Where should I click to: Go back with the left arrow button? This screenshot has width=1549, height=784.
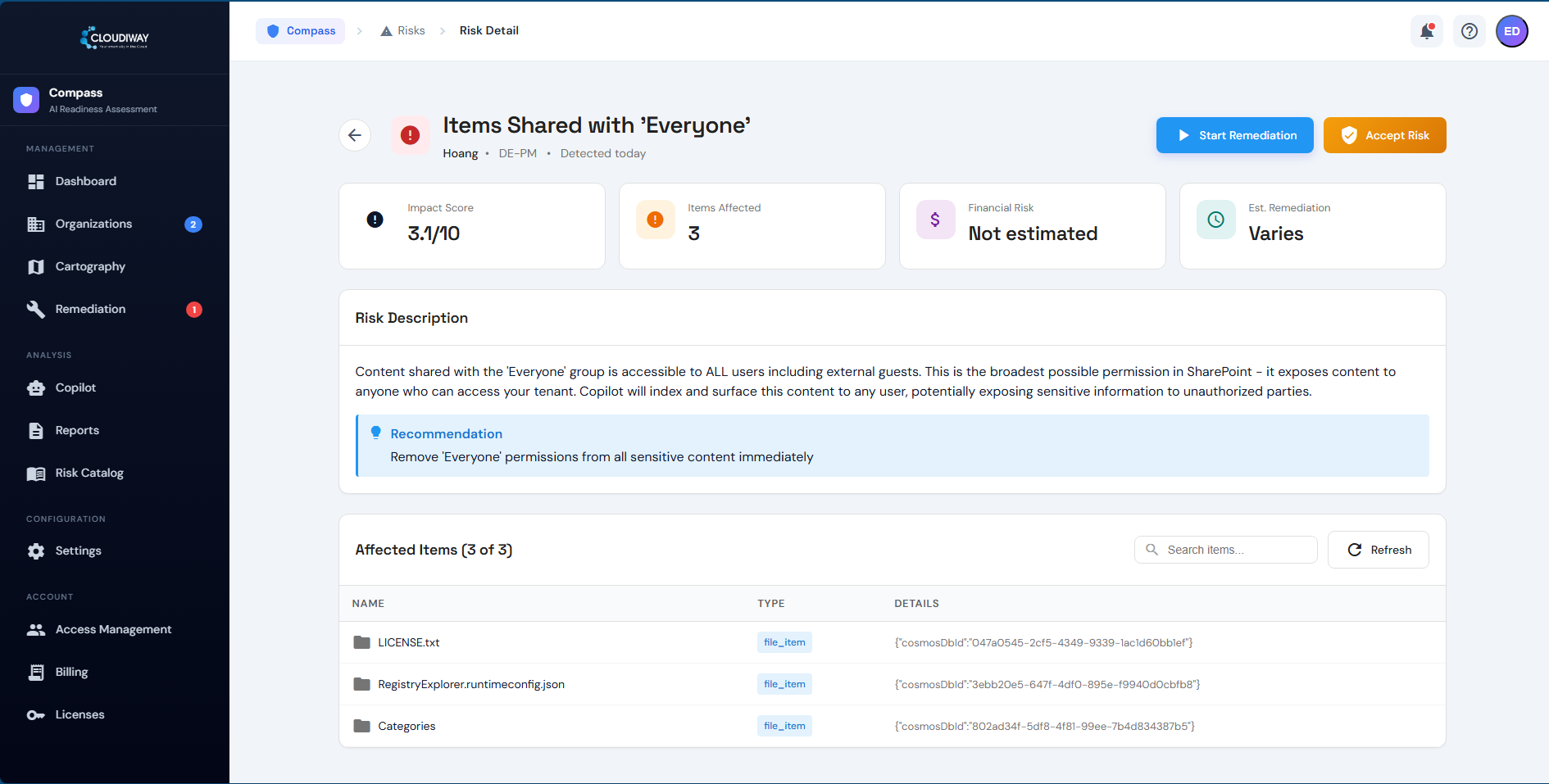(x=355, y=135)
